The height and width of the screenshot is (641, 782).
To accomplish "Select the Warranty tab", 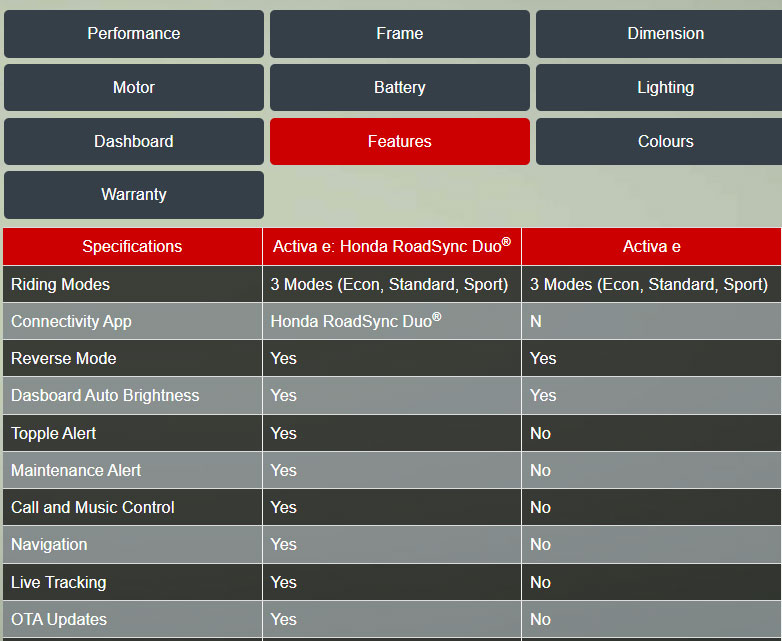I will coord(134,195).
